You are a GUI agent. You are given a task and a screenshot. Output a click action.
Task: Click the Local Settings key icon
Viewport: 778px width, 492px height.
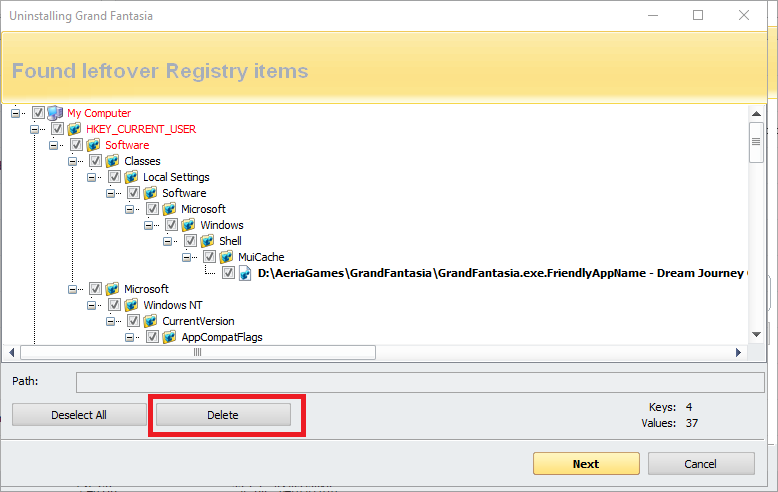coord(131,177)
